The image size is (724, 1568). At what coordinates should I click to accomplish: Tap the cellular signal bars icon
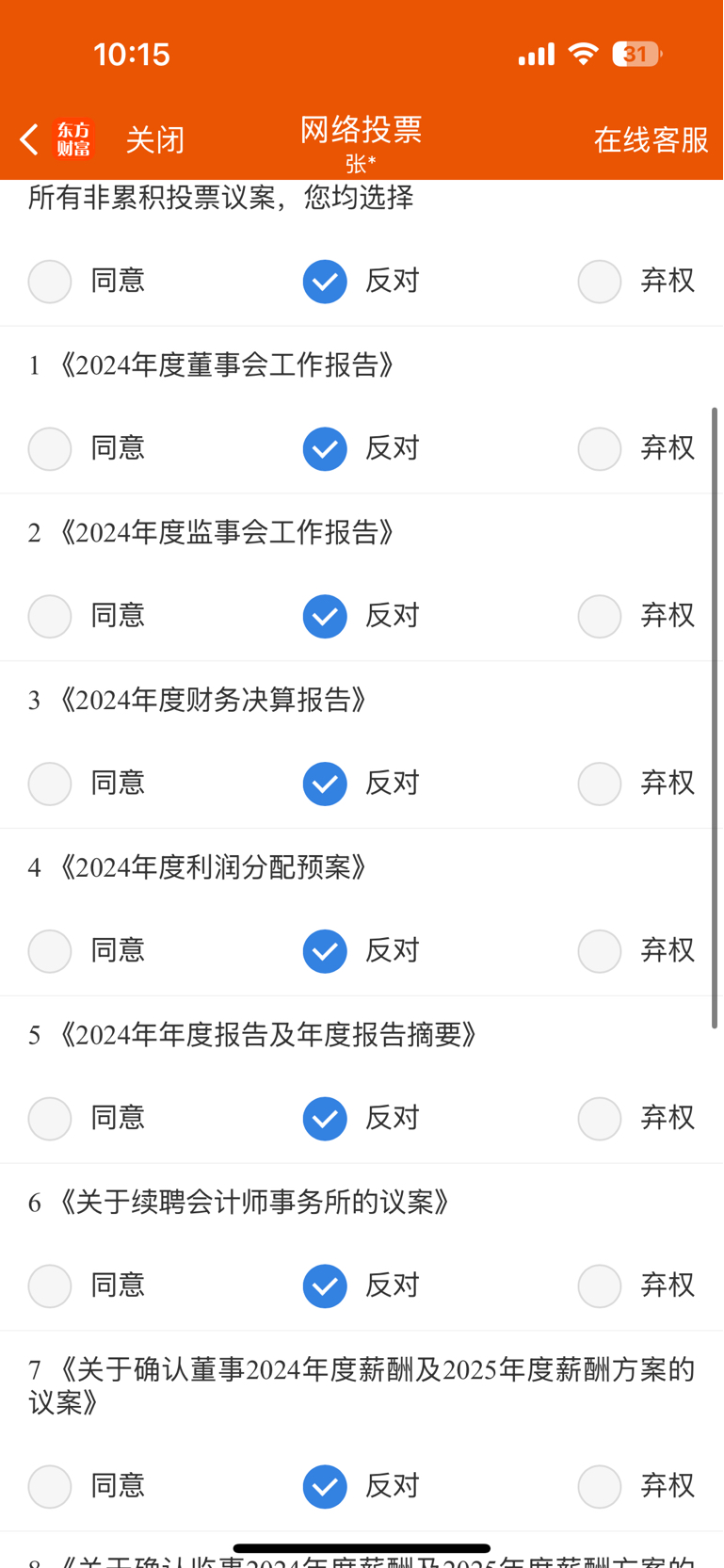coord(537,55)
